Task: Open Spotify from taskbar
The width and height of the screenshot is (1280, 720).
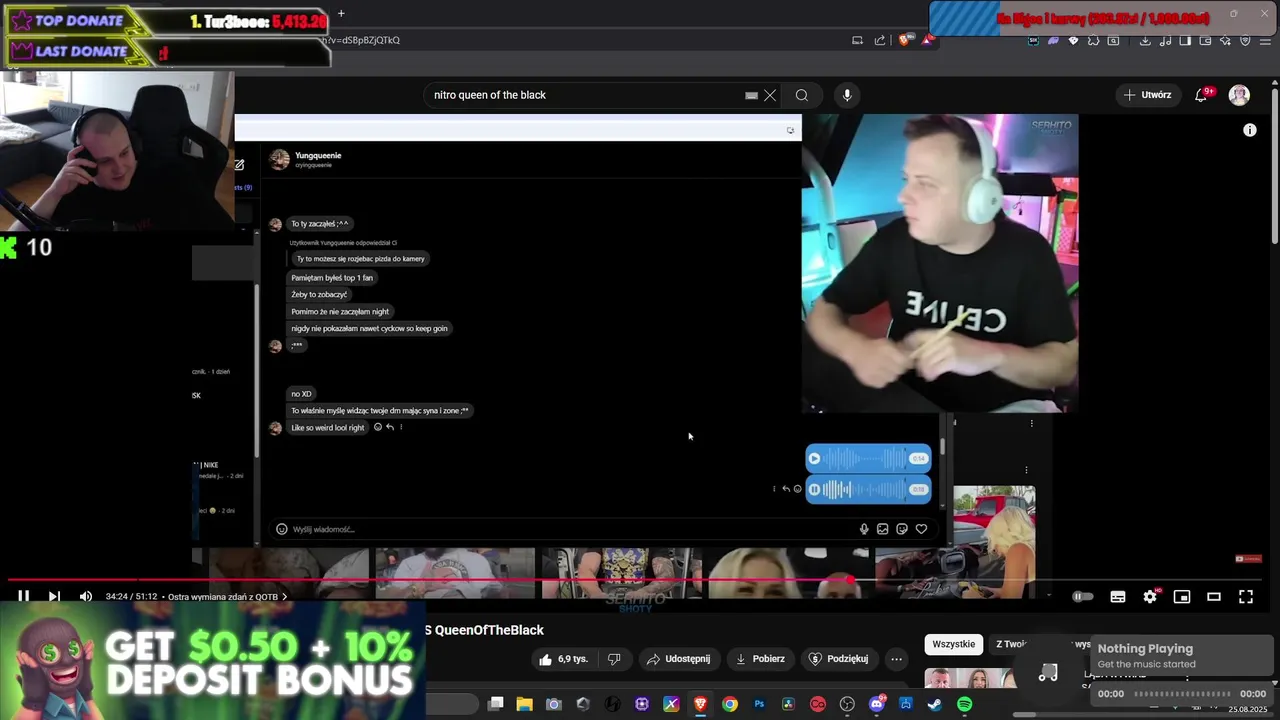Action: (964, 705)
